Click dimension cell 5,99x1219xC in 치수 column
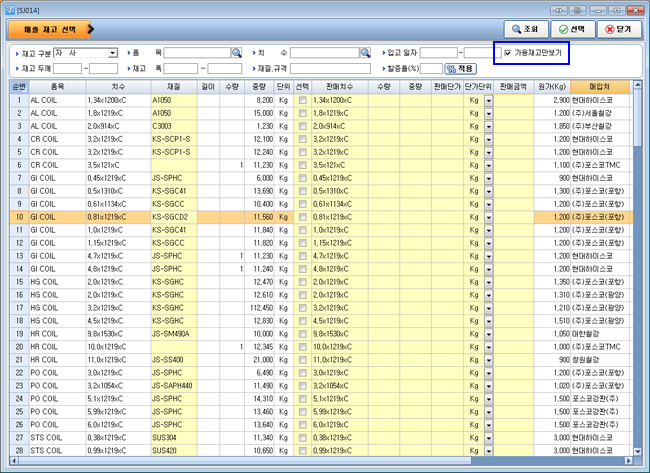 tap(118, 412)
